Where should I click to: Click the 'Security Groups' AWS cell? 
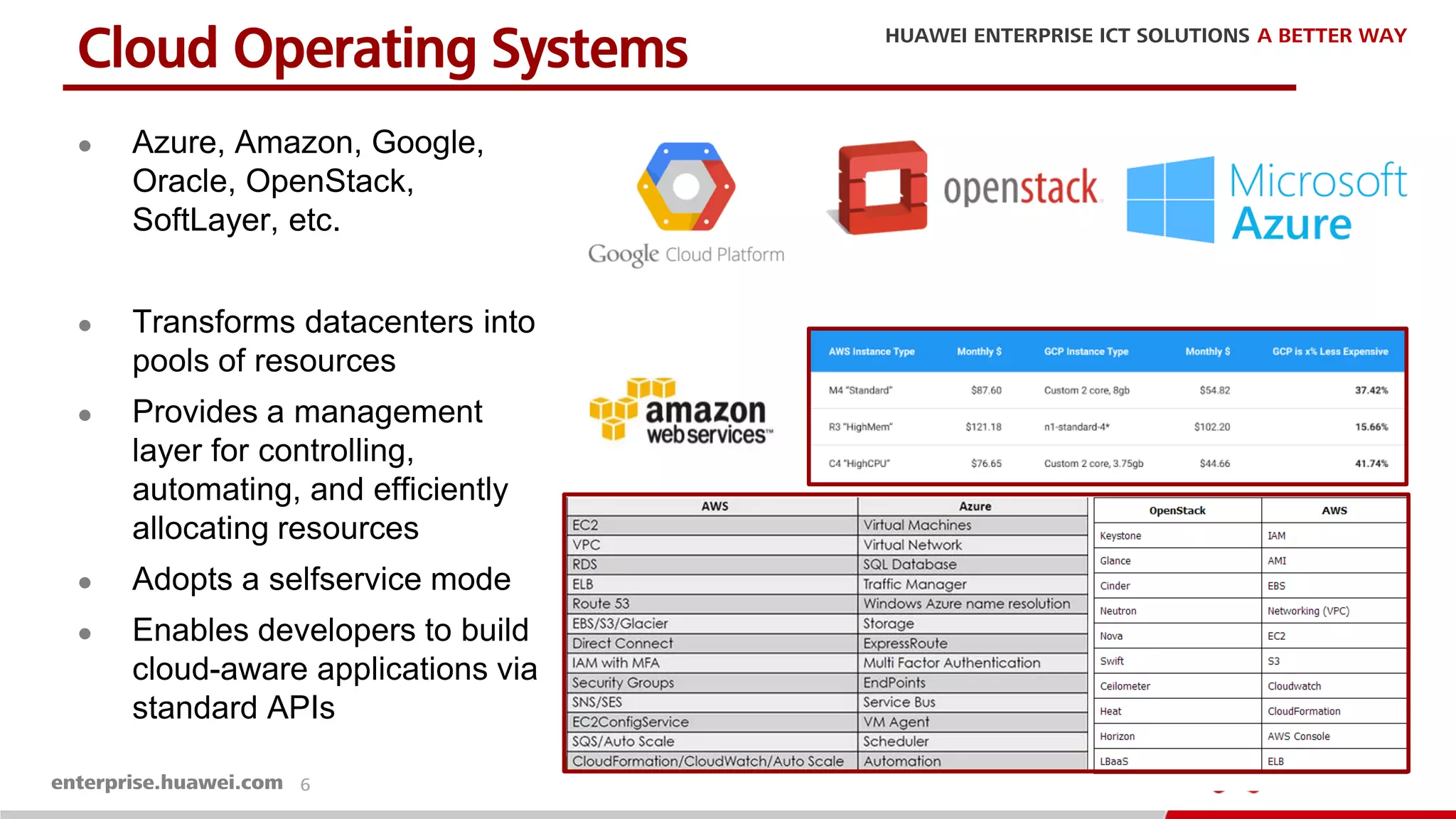point(712,682)
